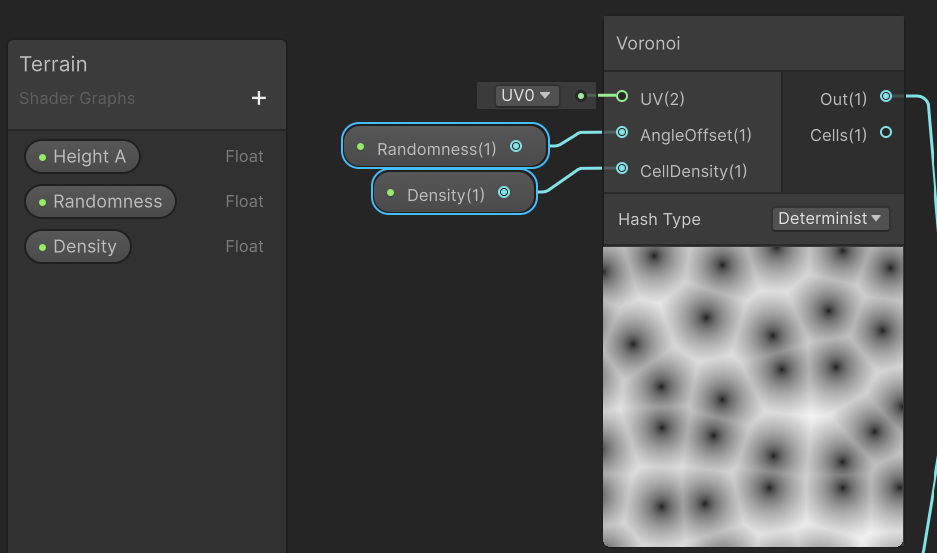Open the Hash Type Deterministic dropdown

tap(830, 219)
